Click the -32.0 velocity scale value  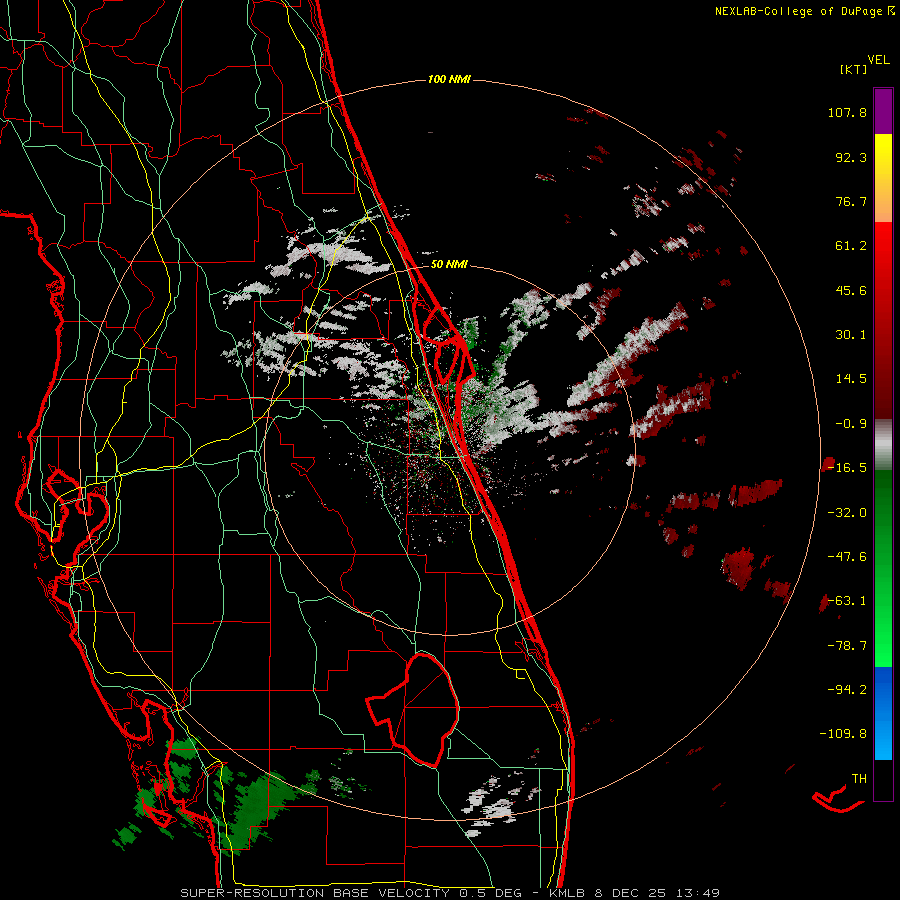[x=847, y=513]
